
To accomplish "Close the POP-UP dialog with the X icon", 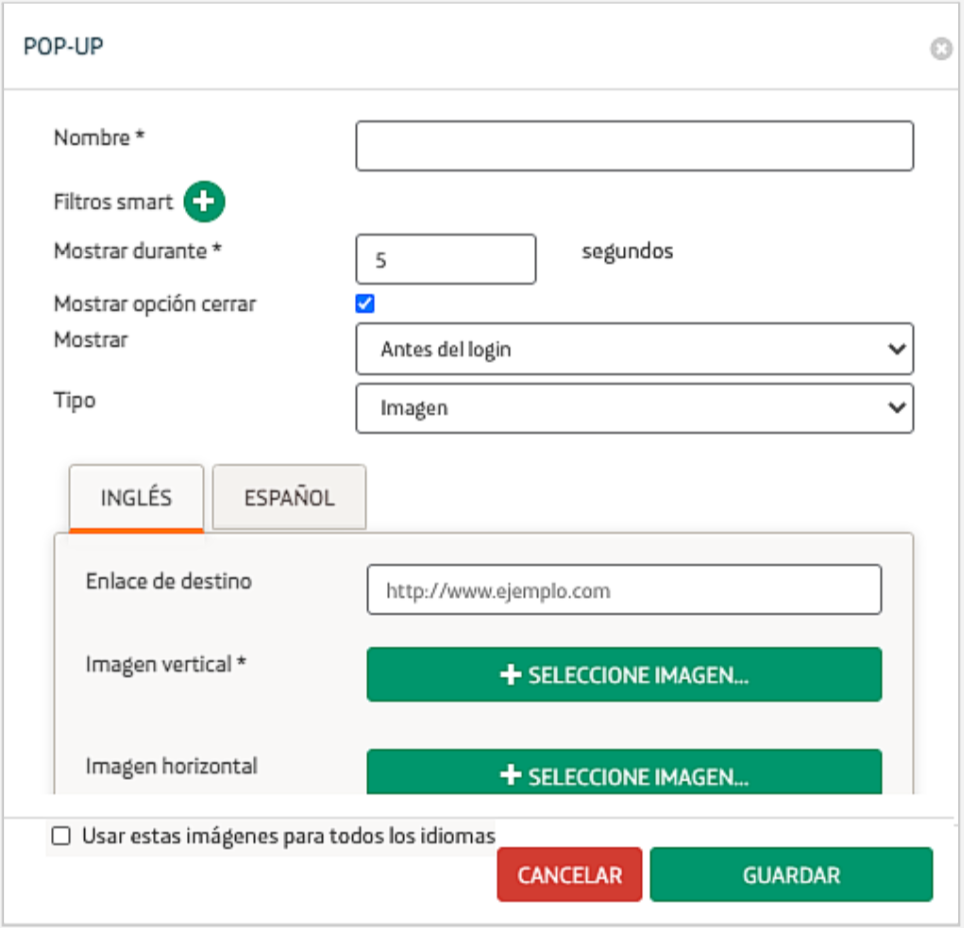I will coord(940,49).
